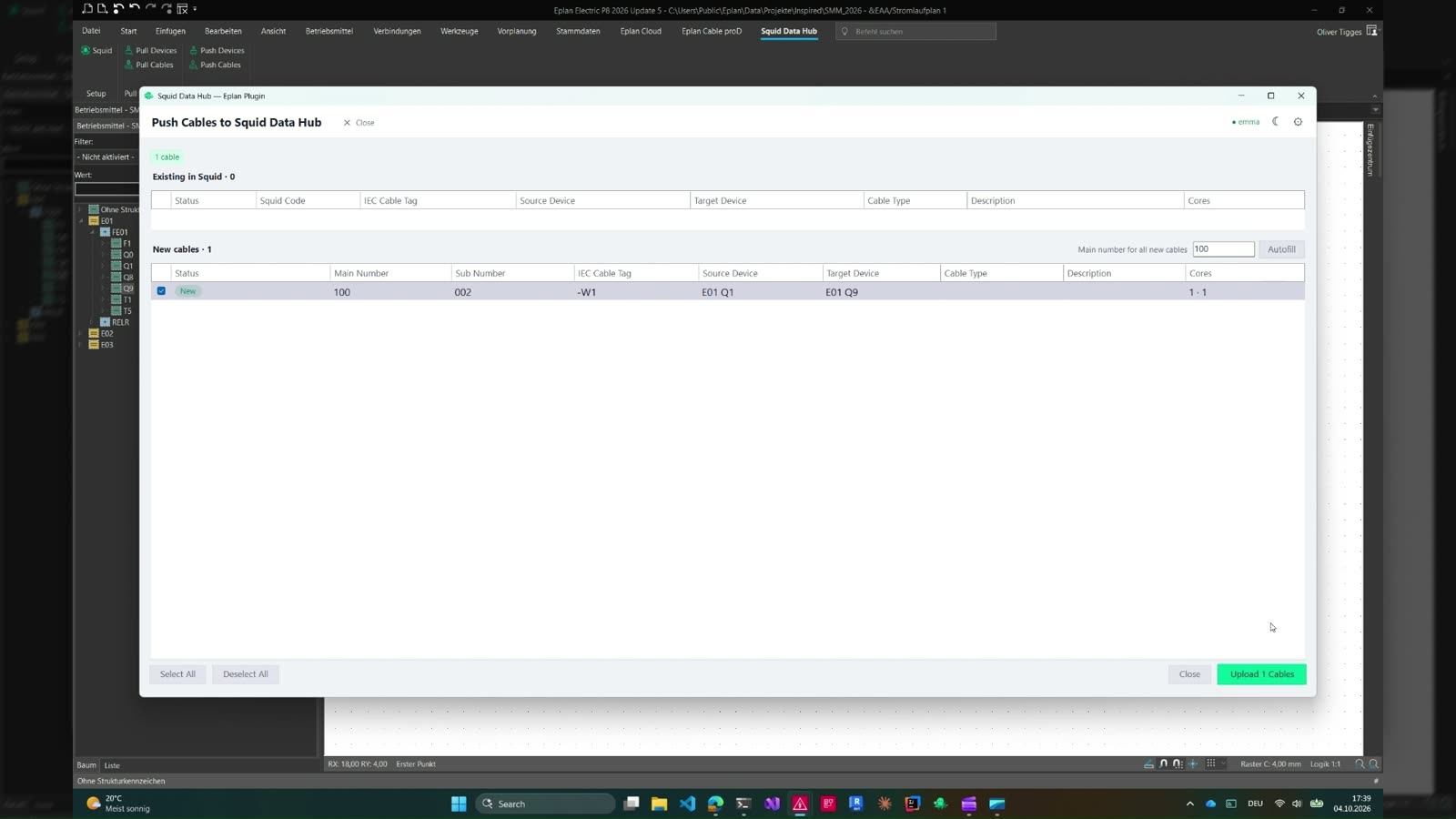Click the Autofill button
Screen dimensions: 1456x819
pyautogui.click(x=1281, y=249)
